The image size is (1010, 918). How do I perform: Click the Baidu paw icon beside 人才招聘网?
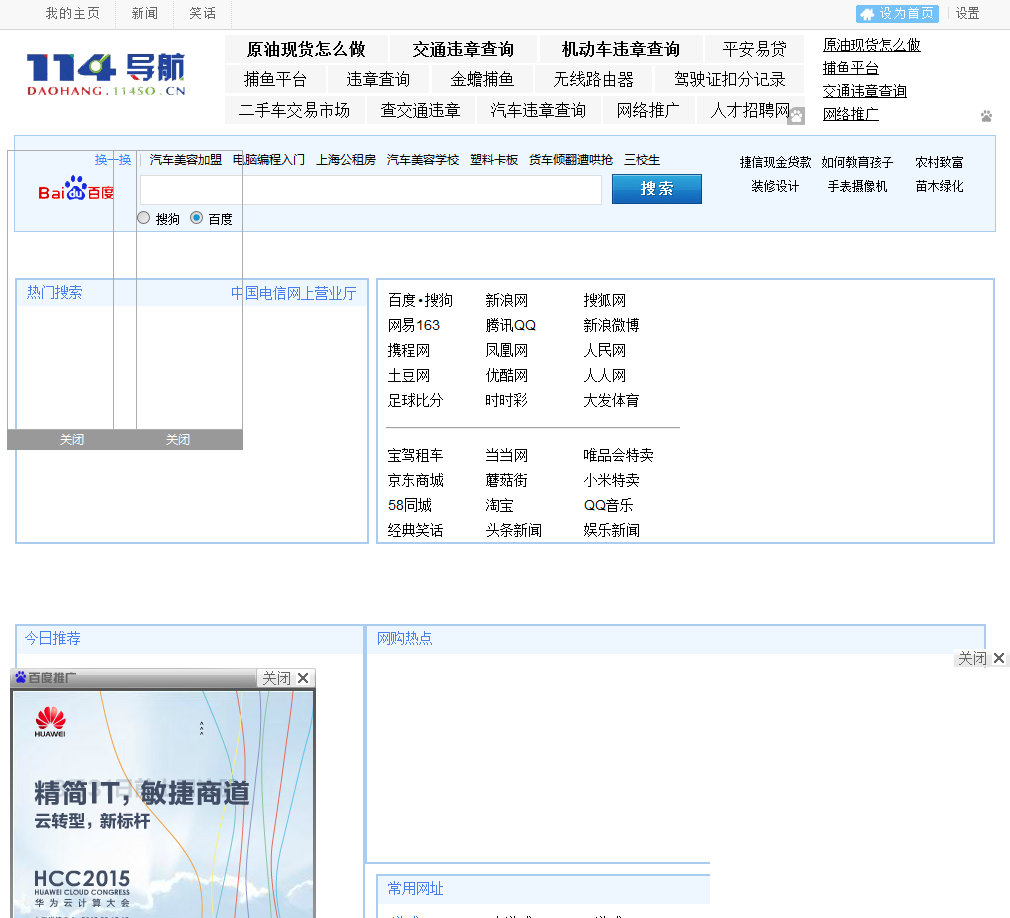(797, 116)
